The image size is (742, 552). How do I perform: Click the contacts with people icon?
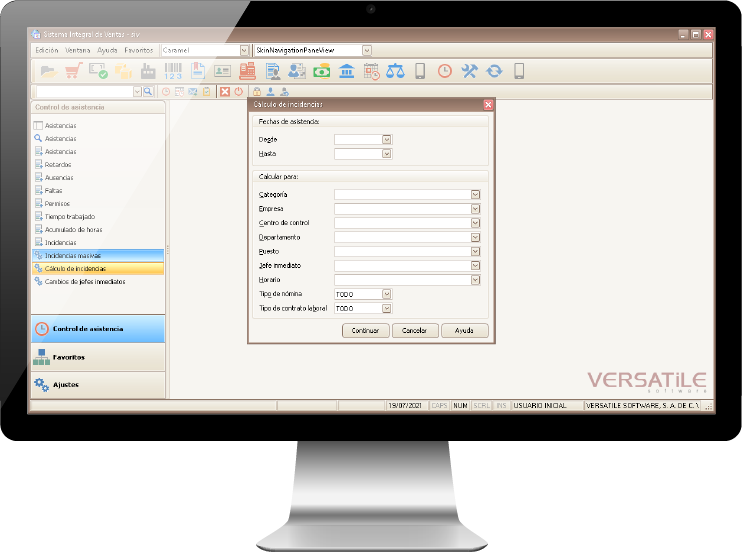click(297, 71)
